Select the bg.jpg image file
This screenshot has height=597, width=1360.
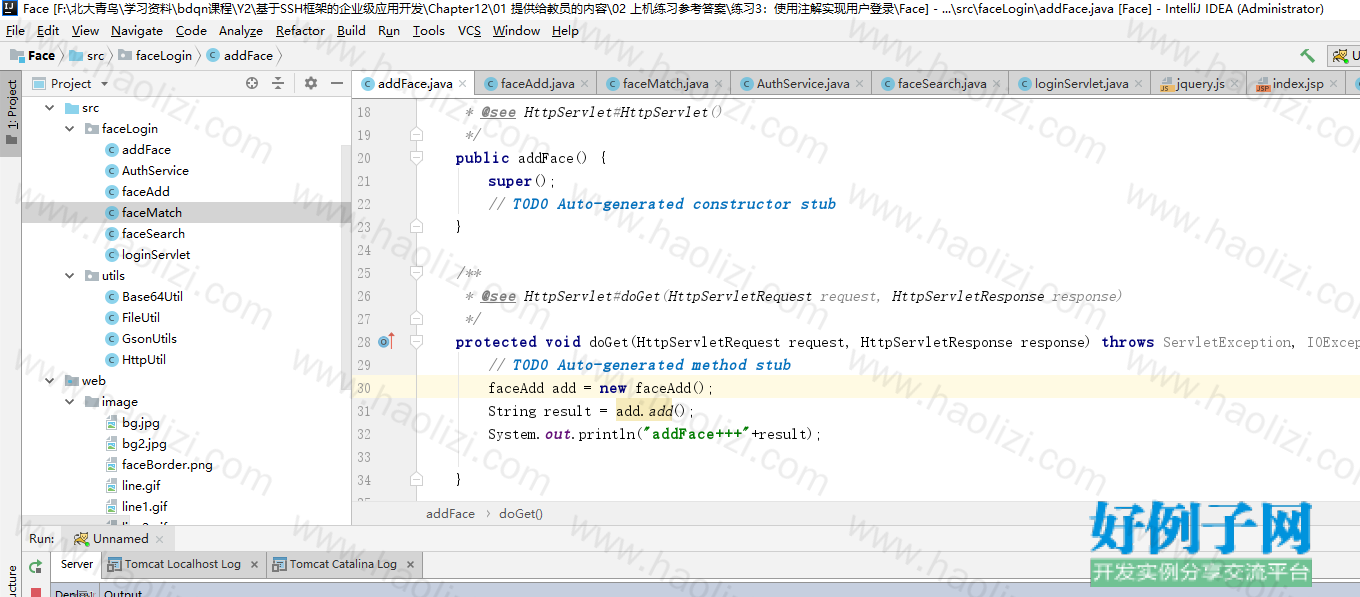click(141, 423)
